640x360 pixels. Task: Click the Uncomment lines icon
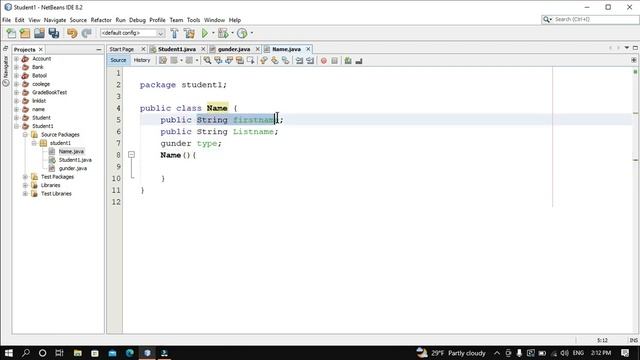(x=359, y=60)
